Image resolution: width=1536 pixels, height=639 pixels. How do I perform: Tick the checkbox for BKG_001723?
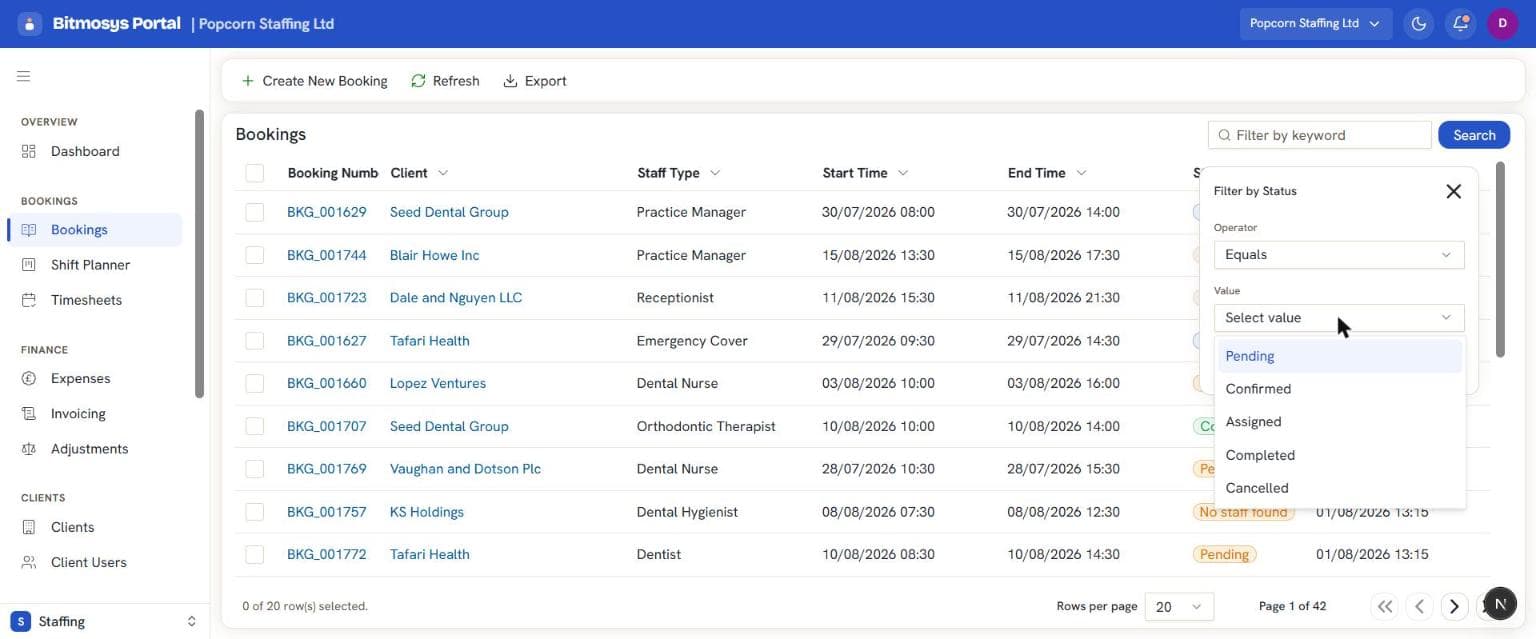tap(255, 298)
